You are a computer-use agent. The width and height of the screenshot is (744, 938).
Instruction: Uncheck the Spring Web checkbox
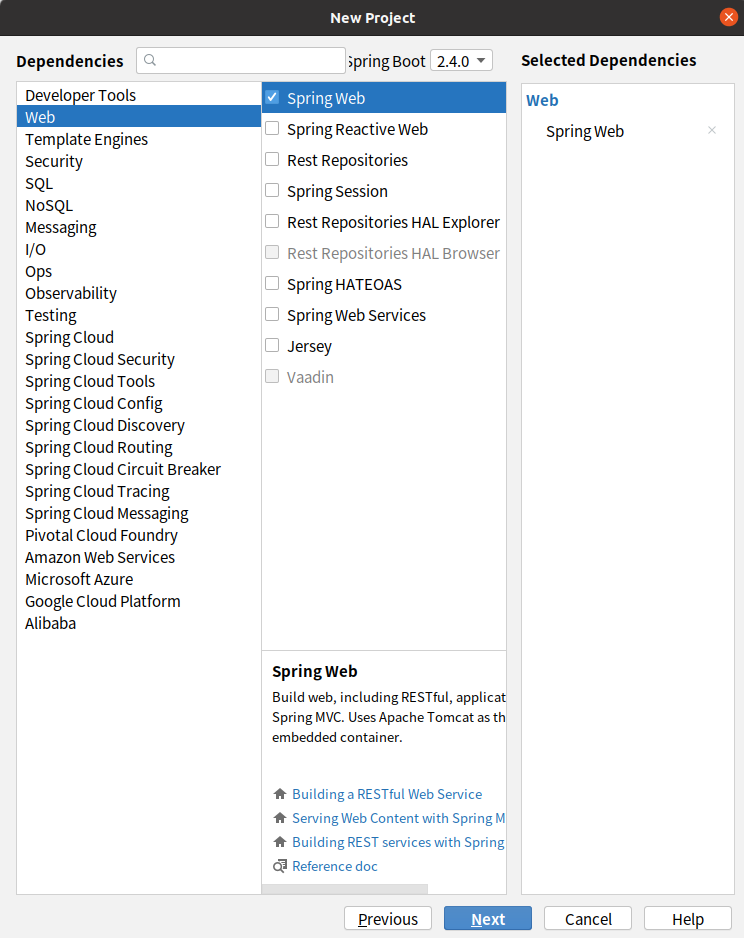tap(272, 97)
